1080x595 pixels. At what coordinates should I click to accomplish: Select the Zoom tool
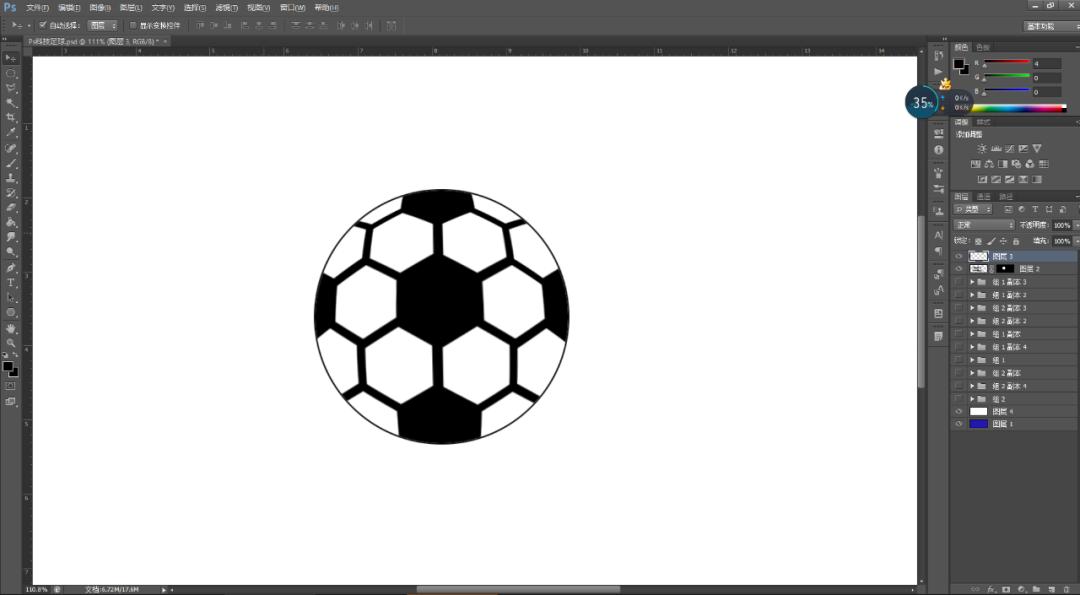pyautogui.click(x=10, y=342)
